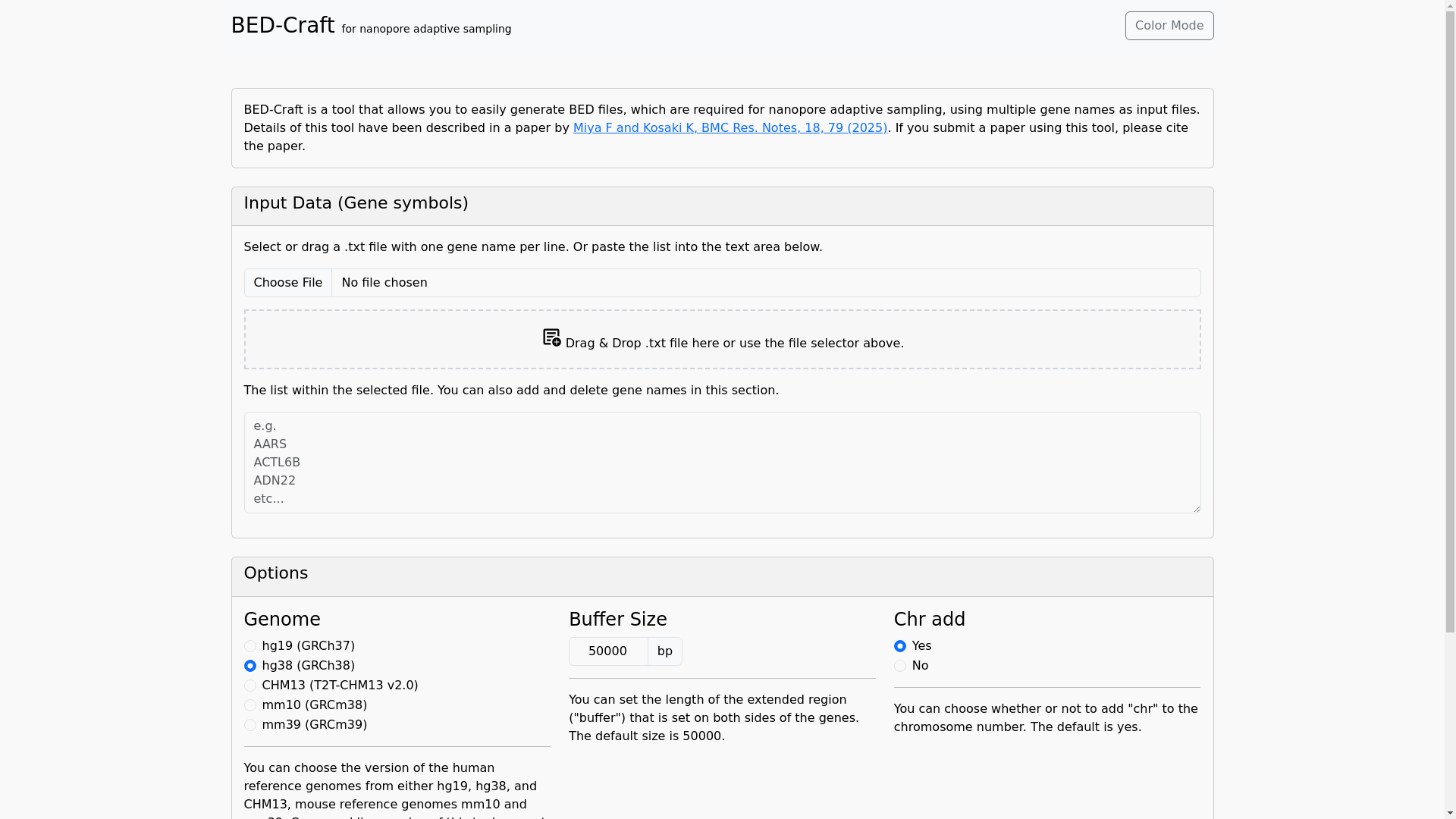This screenshot has height=819, width=1456.
Task: Click the file-add icon in drop zone
Action: [x=551, y=337]
